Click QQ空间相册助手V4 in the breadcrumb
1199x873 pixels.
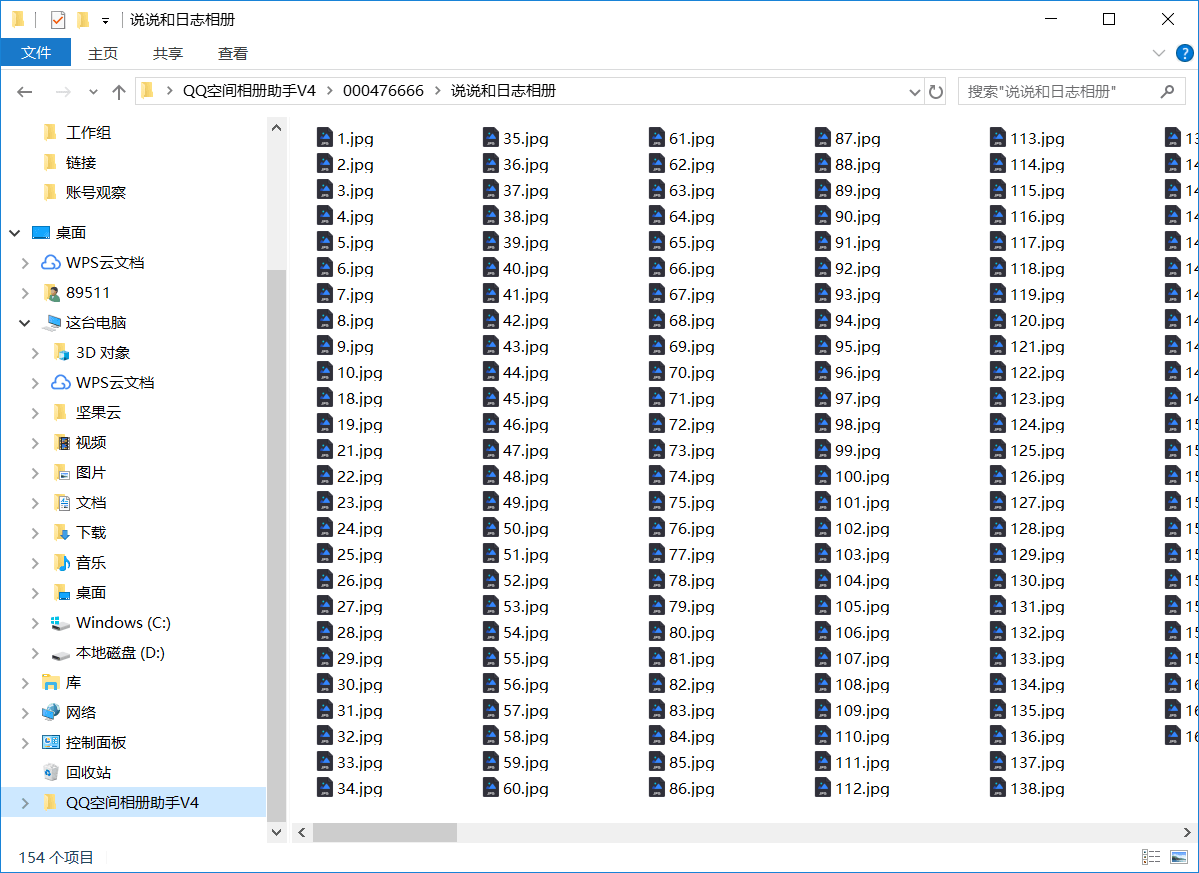point(249,91)
